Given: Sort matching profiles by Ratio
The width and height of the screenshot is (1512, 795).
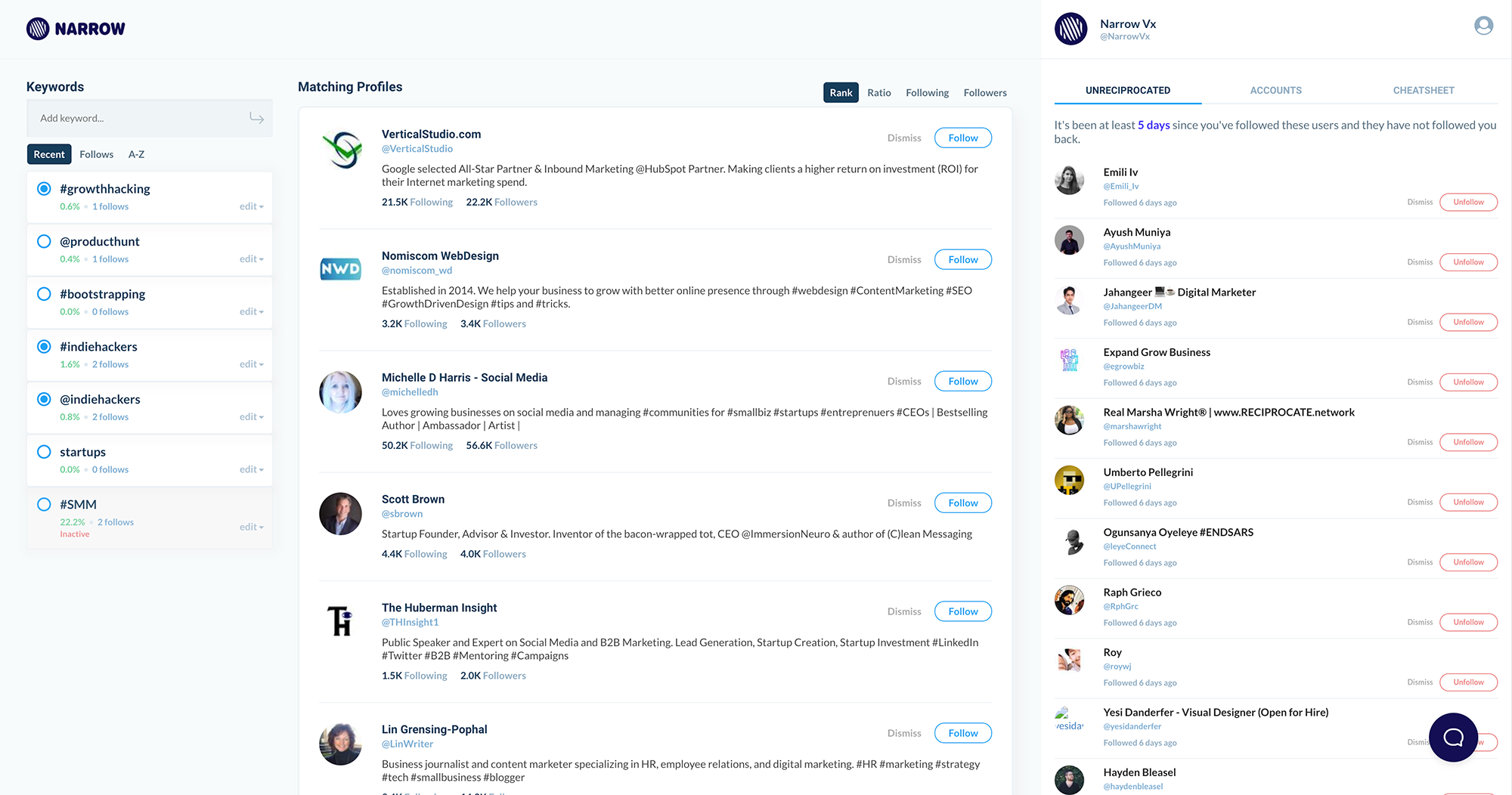Looking at the screenshot, I should click(879, 92).
